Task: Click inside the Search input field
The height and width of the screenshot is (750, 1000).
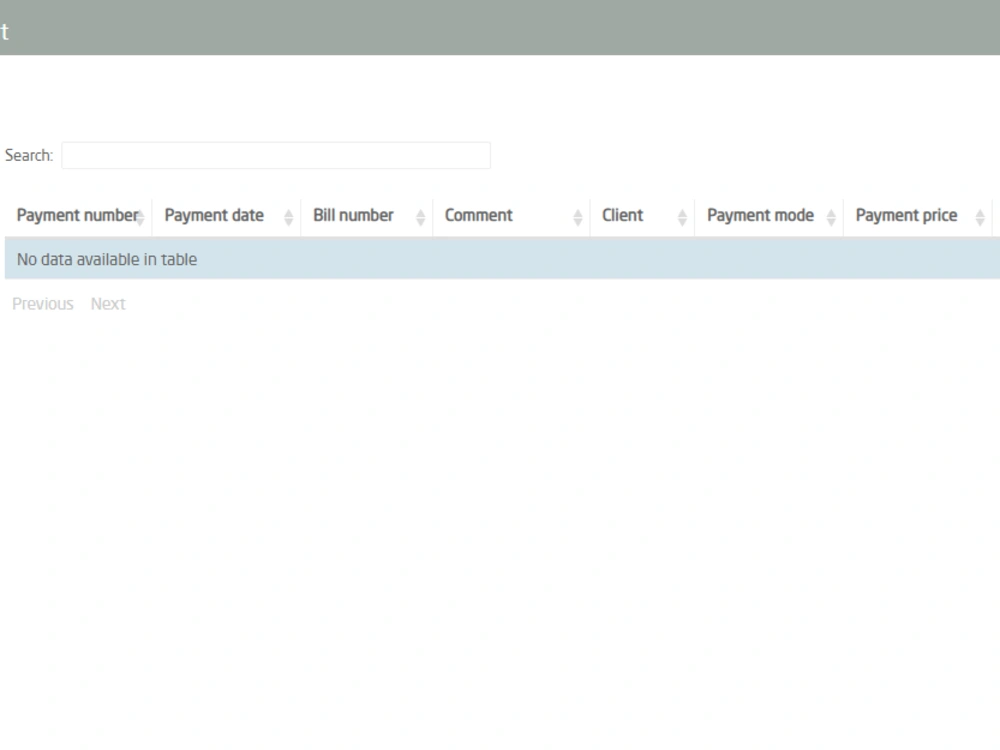Action: click(x=276, y=155)
